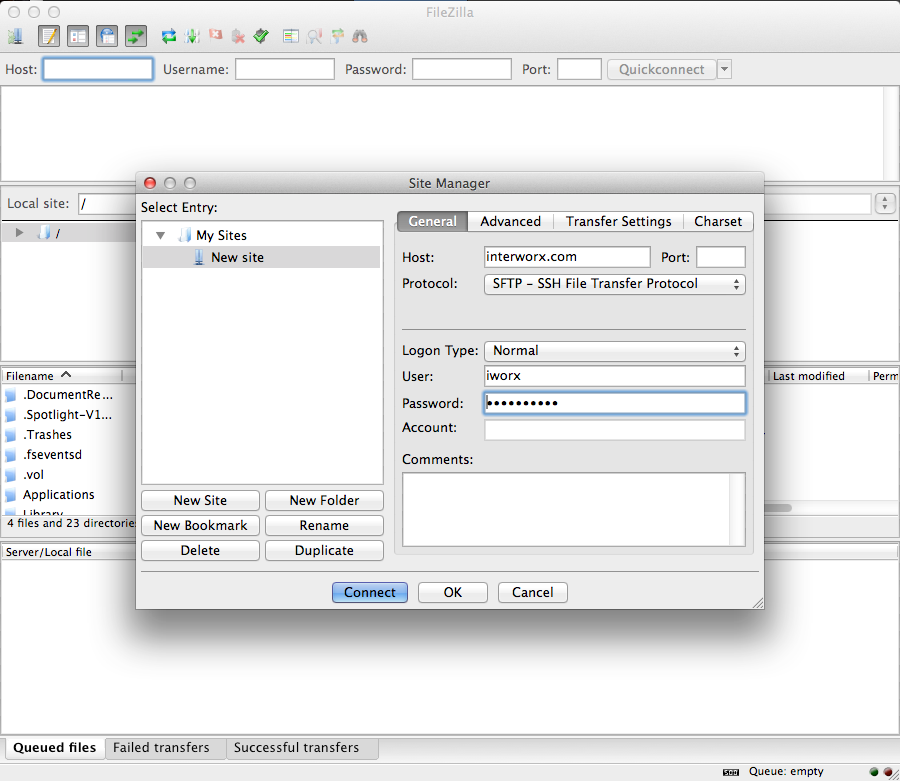Open the Logon Type dropdown
The height and width of the screenshot is (781, 900).
pyautogui.click(x=615, y=351)
